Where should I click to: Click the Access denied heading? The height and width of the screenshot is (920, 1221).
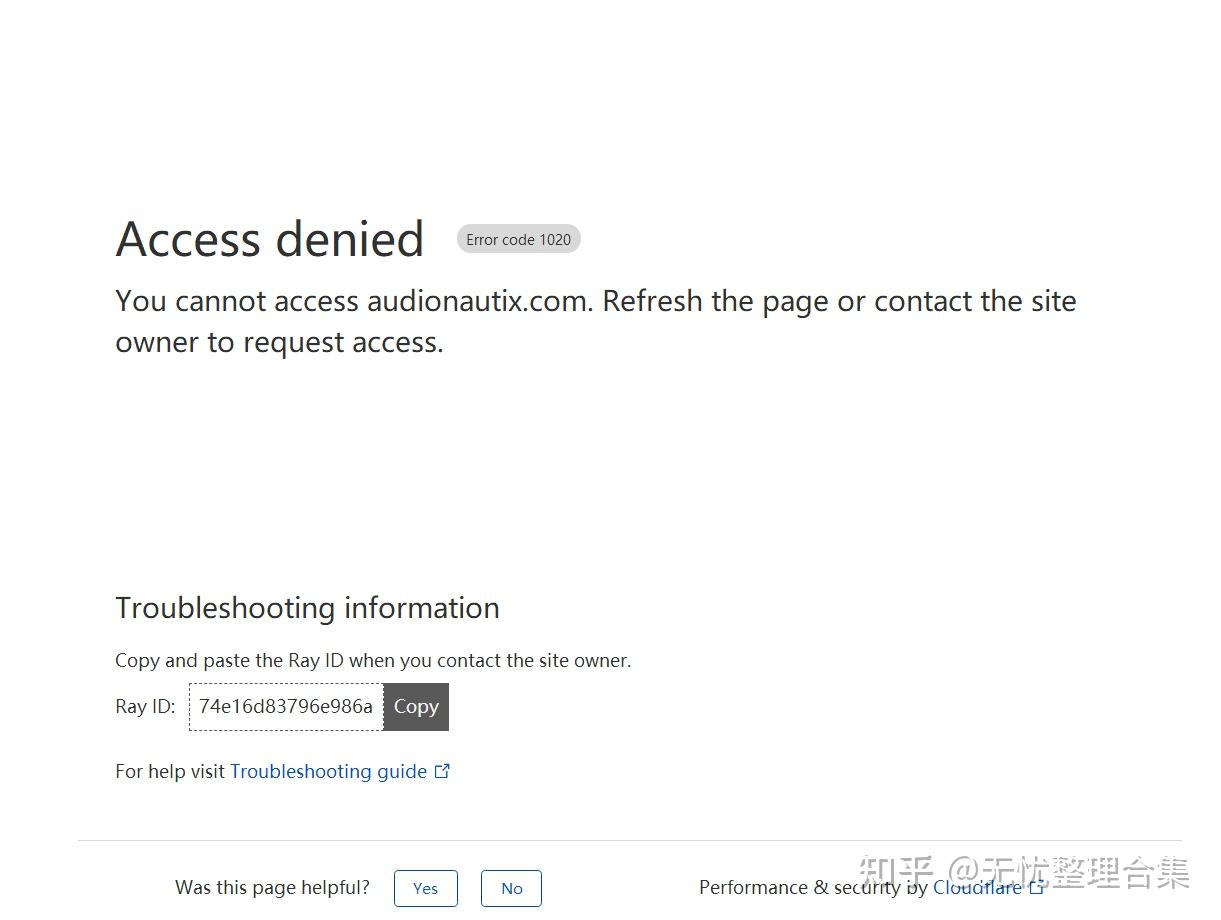[270, 239]
